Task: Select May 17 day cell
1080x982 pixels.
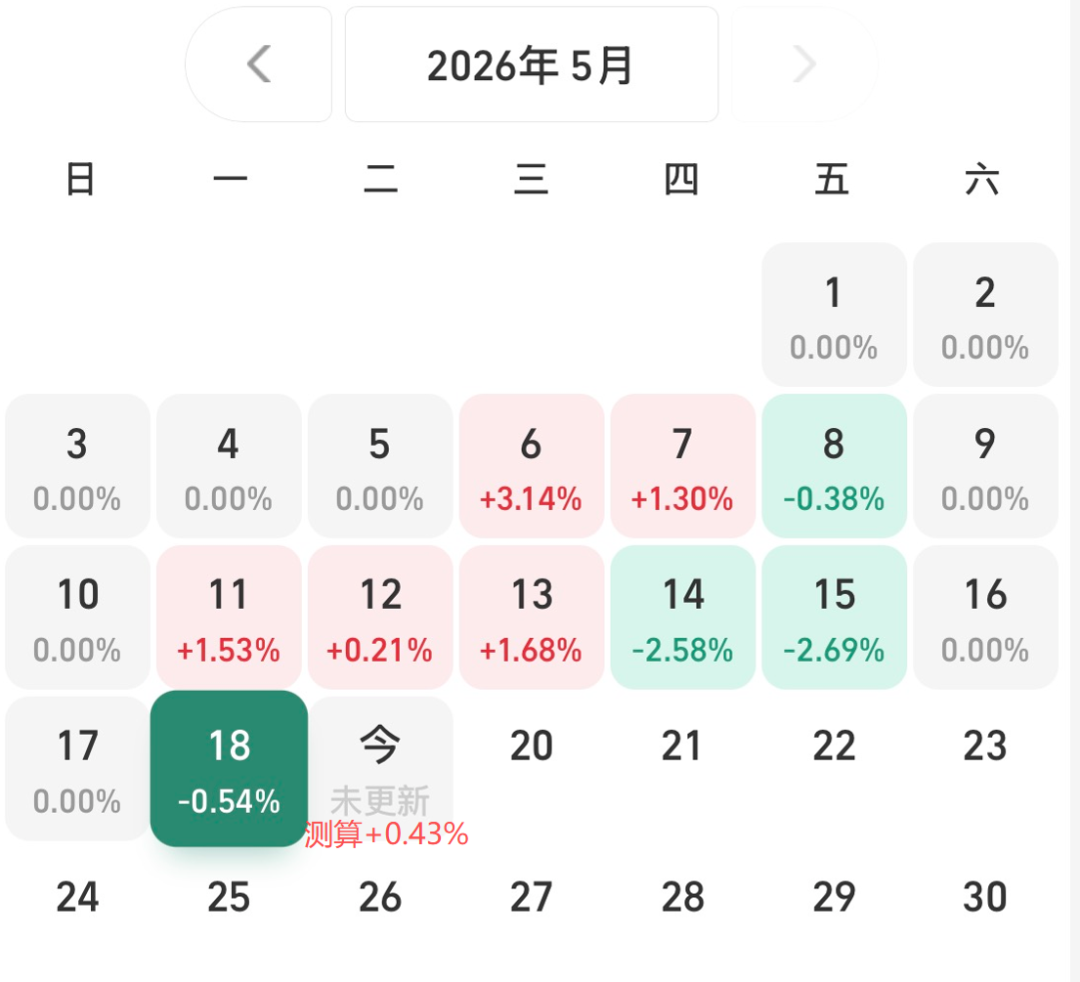Action: tap(77, 769)
